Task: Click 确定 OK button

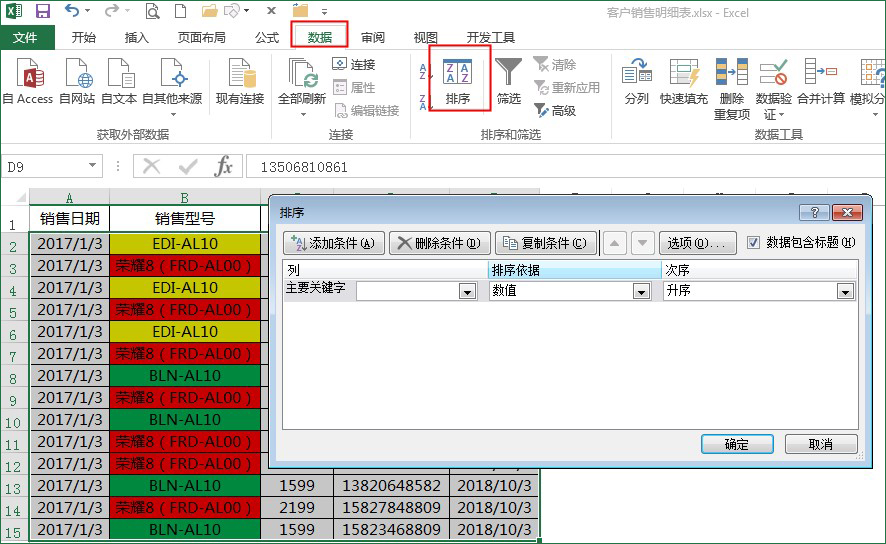Action: click(x=737, y=444)
